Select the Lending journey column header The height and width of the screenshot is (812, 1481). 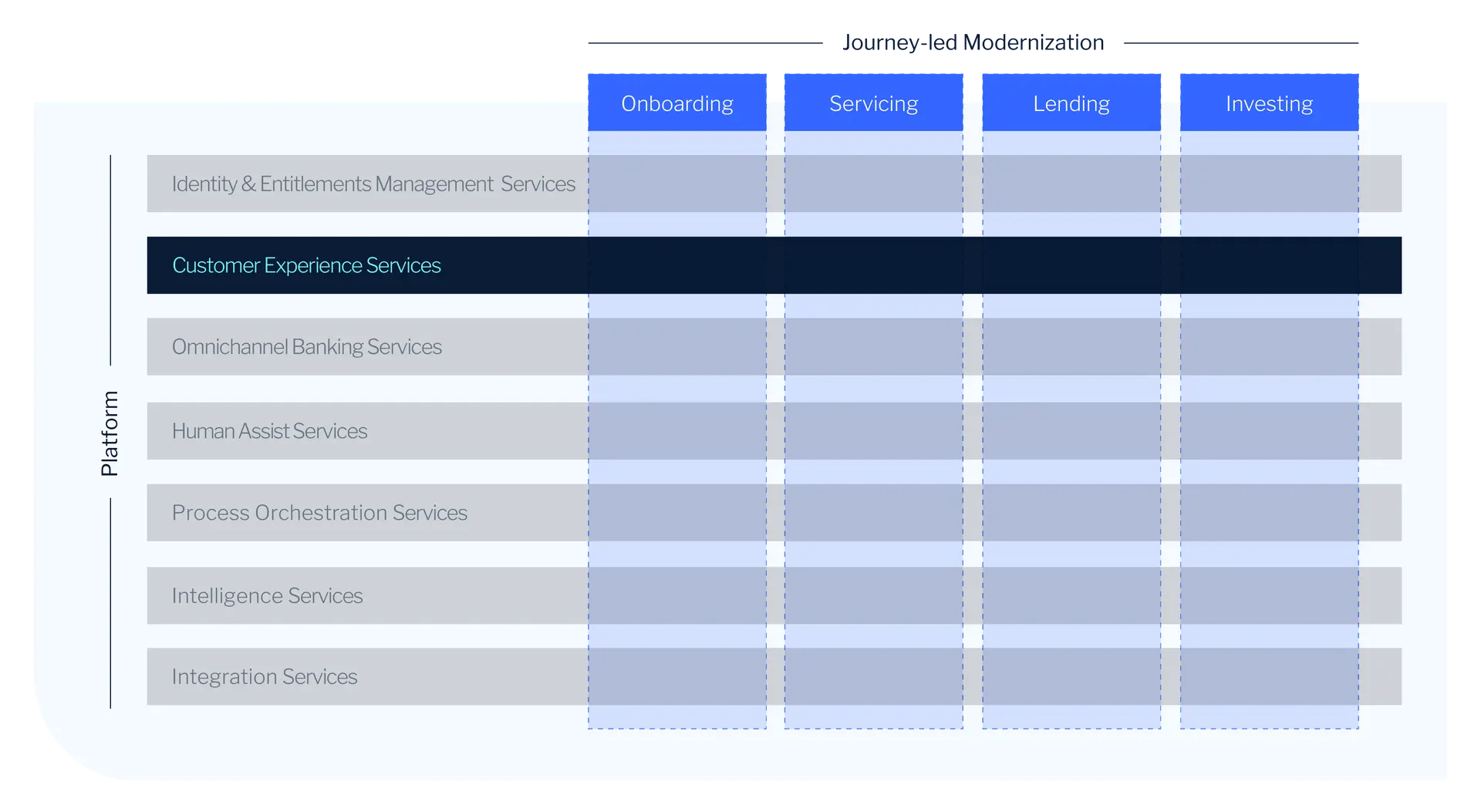[x=1071, y=103]
